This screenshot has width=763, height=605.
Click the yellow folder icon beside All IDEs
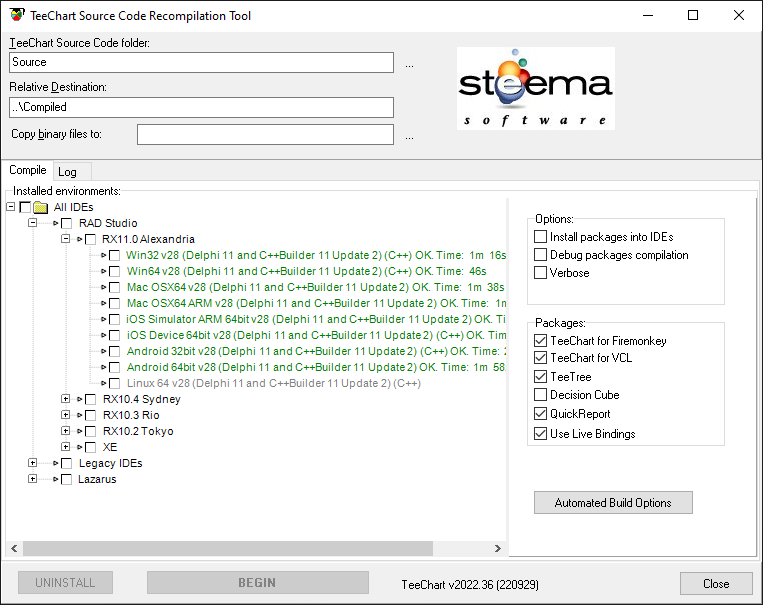(x=40, y=207)
